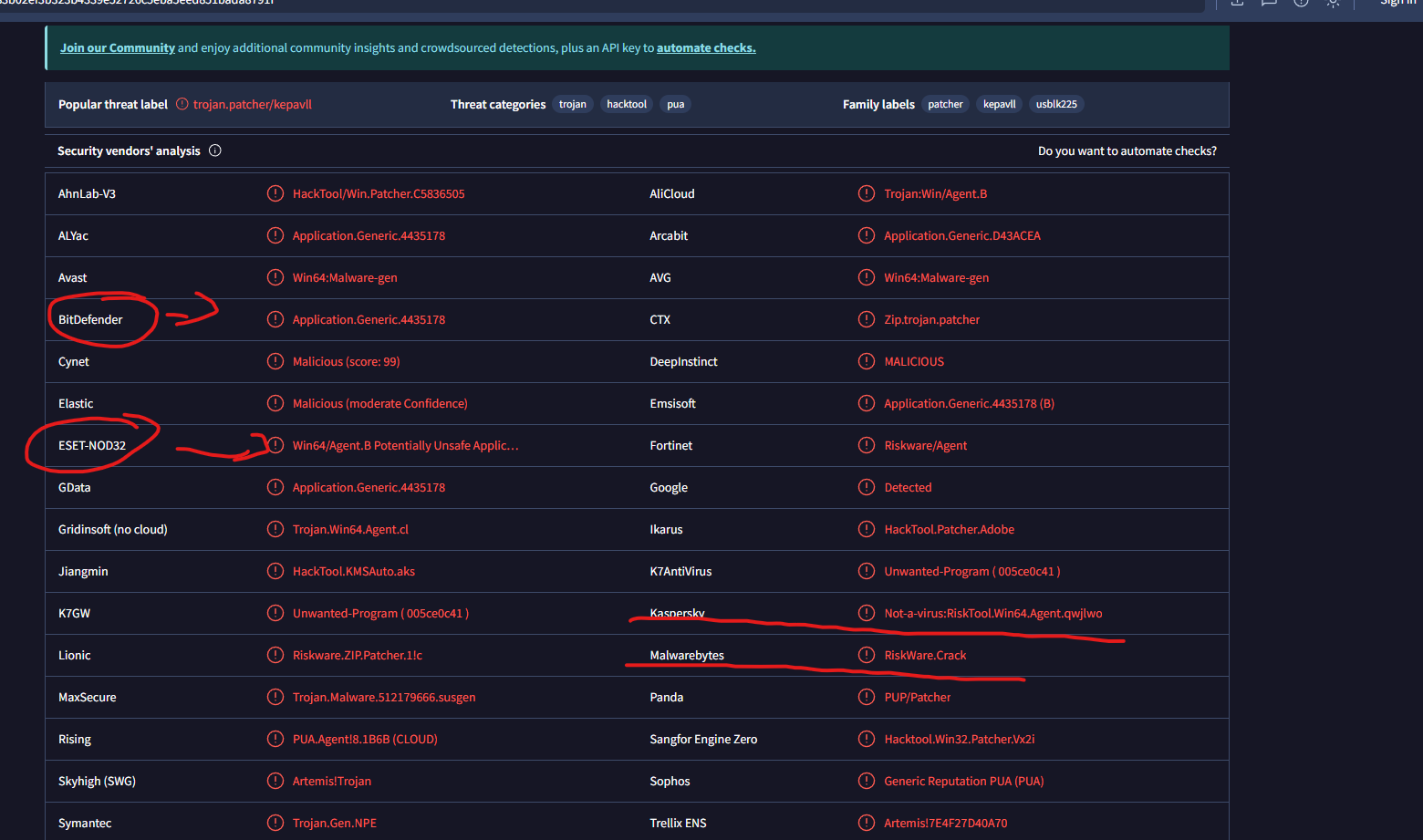
Task: Click the Malwarebytes vendor name
Action: point(687,655)
